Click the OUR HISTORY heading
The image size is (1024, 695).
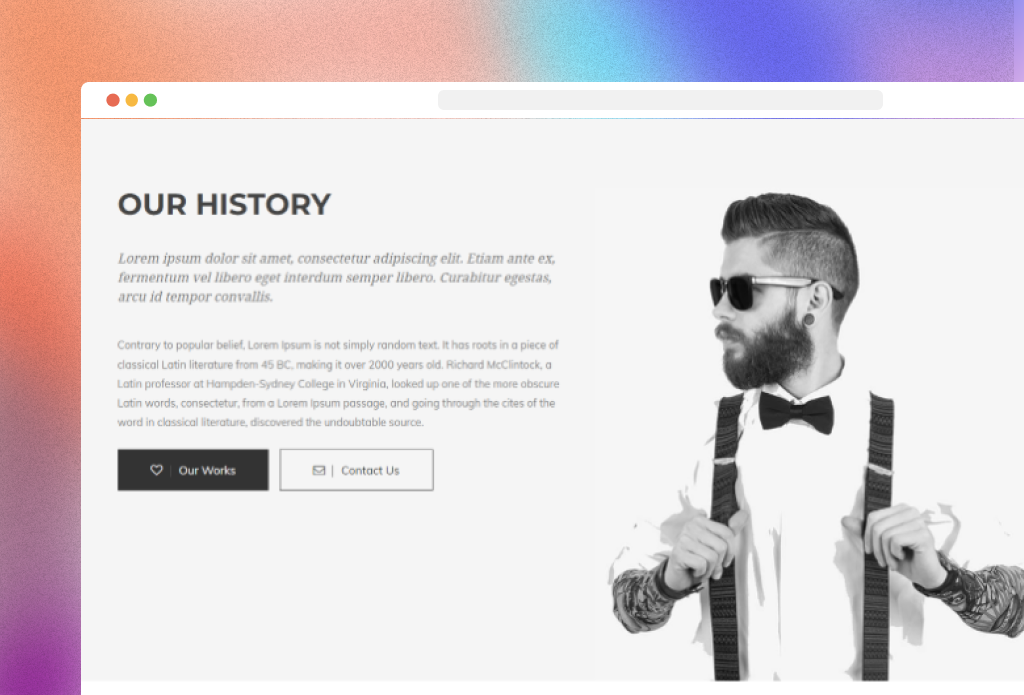click(x=224, y=204)
